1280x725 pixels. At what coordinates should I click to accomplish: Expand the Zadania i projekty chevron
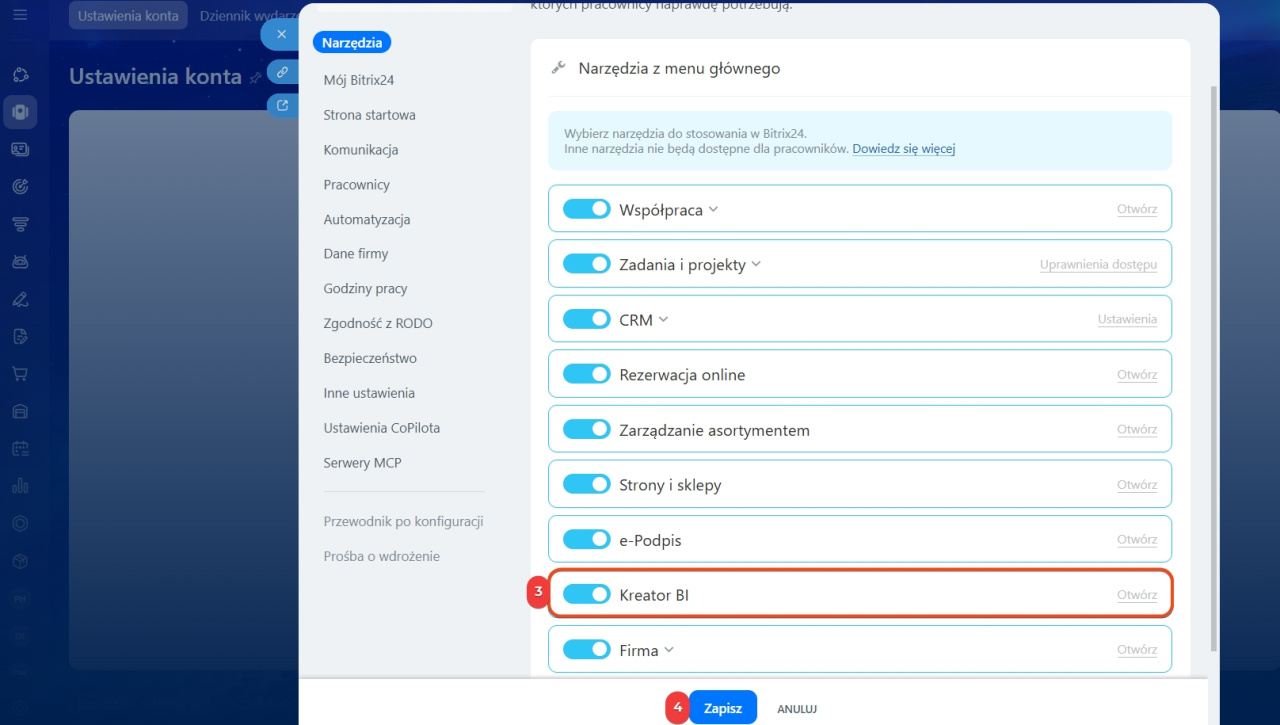pos(756,265)
